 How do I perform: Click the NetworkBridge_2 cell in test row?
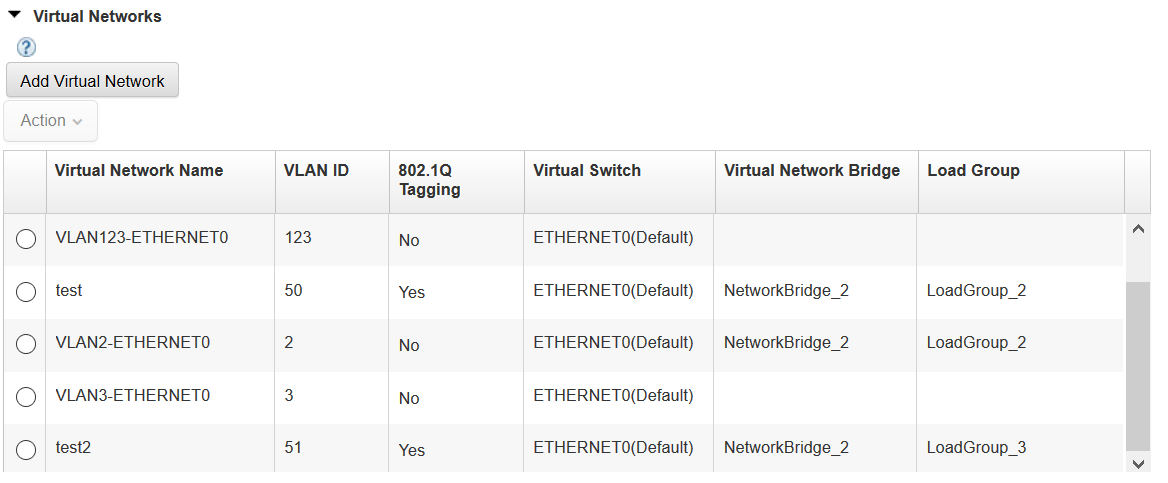click(787, 290)
